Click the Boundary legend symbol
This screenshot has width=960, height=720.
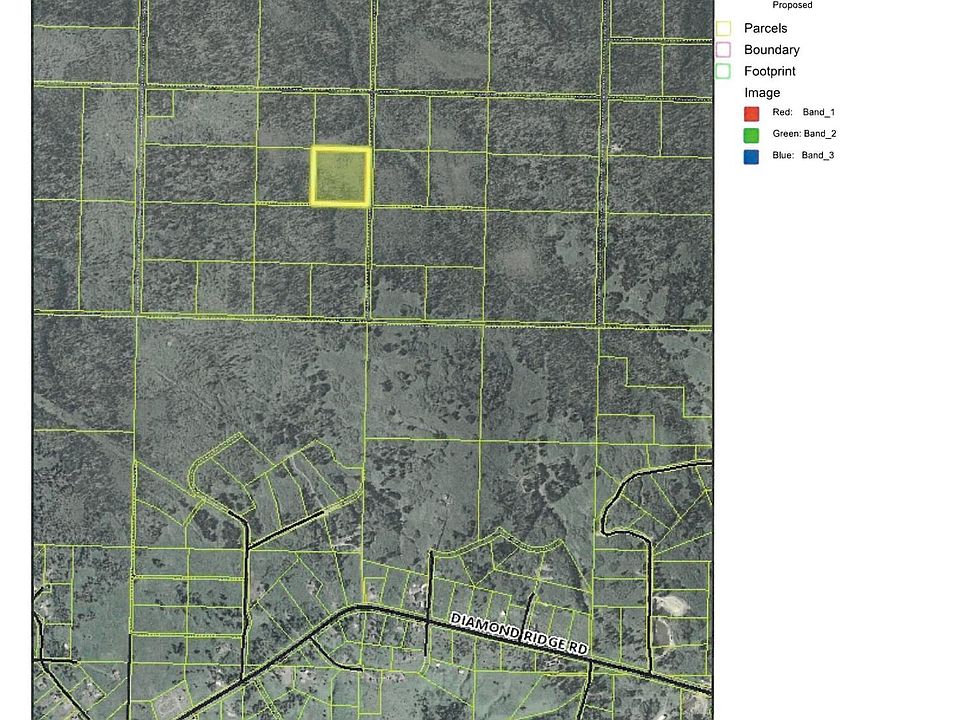(723, 50)
